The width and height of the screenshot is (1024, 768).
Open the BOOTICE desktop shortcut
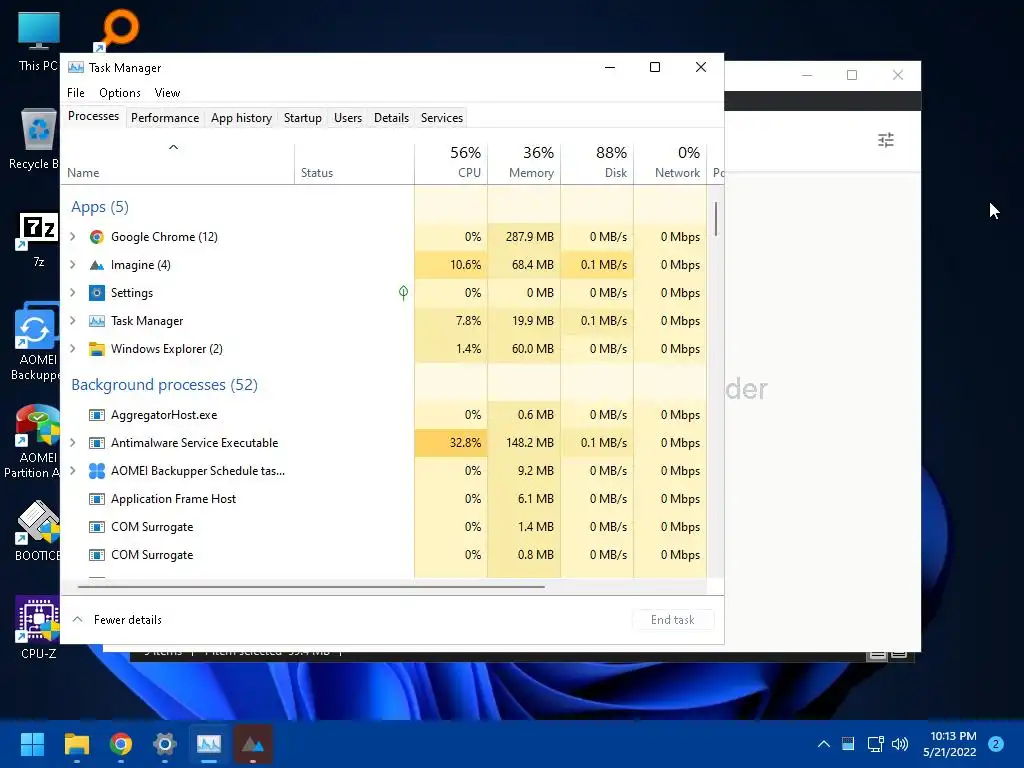click(38, 531)
